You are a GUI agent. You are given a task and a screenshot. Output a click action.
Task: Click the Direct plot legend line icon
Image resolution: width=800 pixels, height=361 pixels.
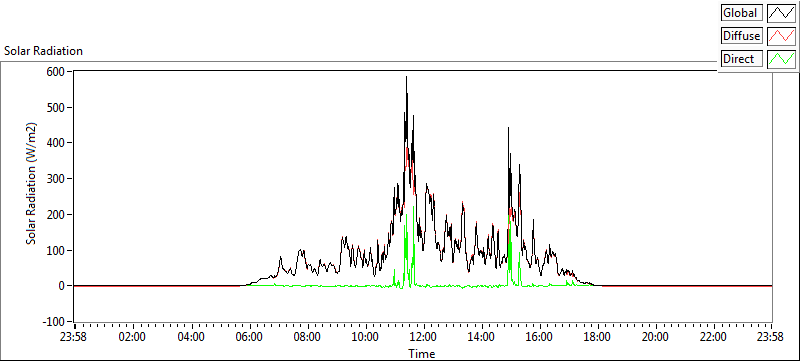781,59
